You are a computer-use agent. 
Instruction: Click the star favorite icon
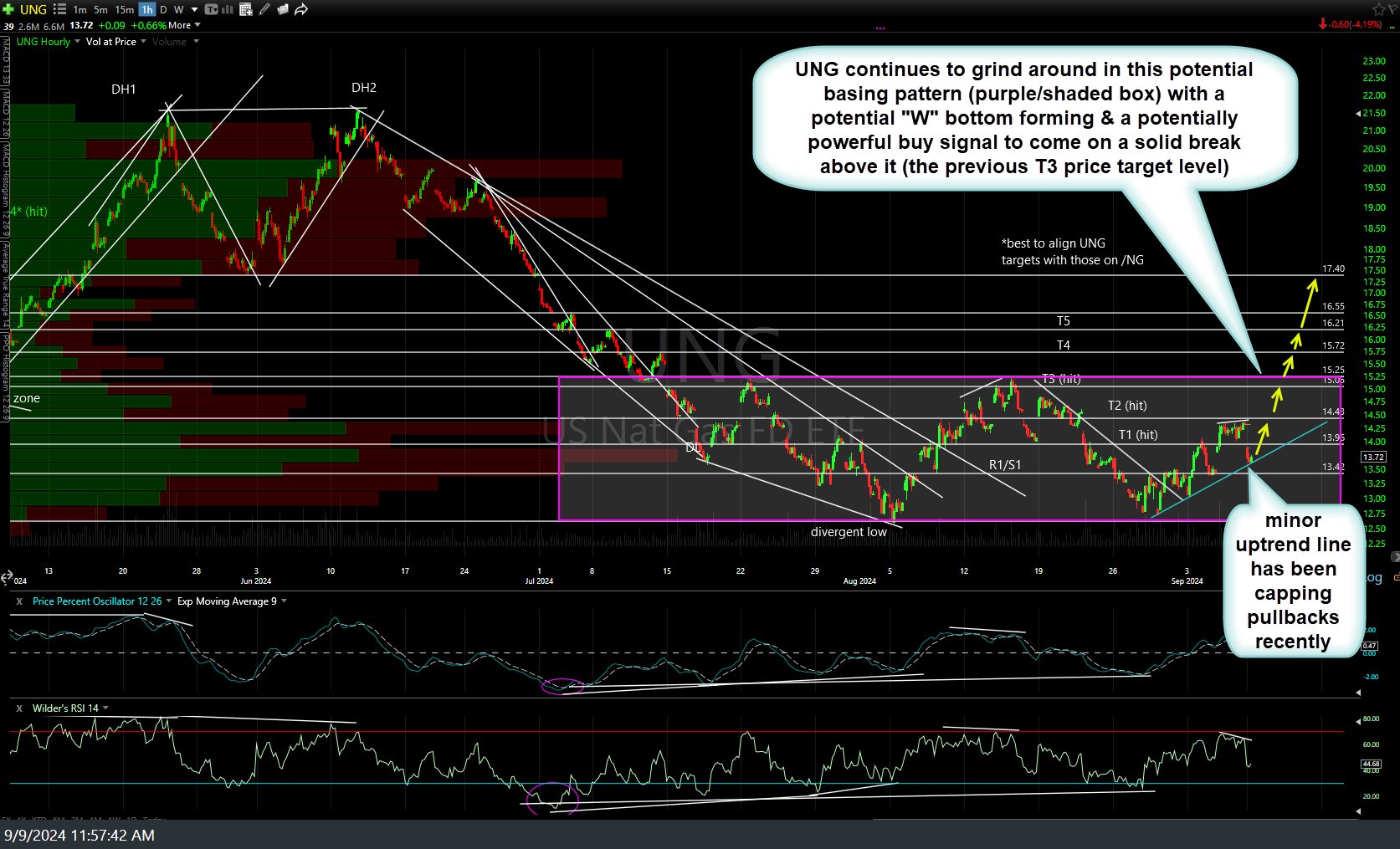coord(1378,9)
